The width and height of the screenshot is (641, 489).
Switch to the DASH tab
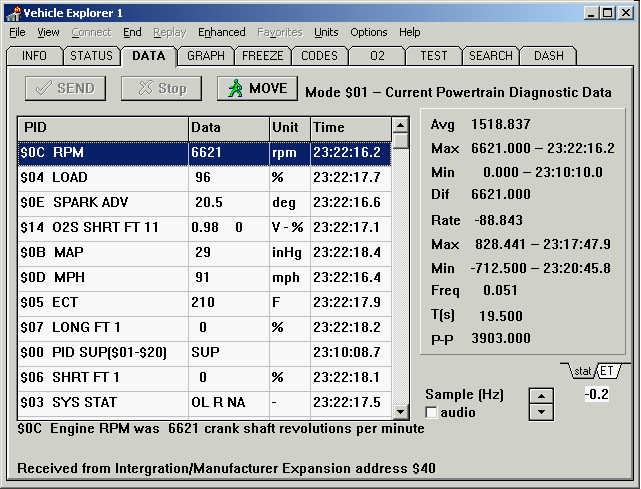pos(549,56)
